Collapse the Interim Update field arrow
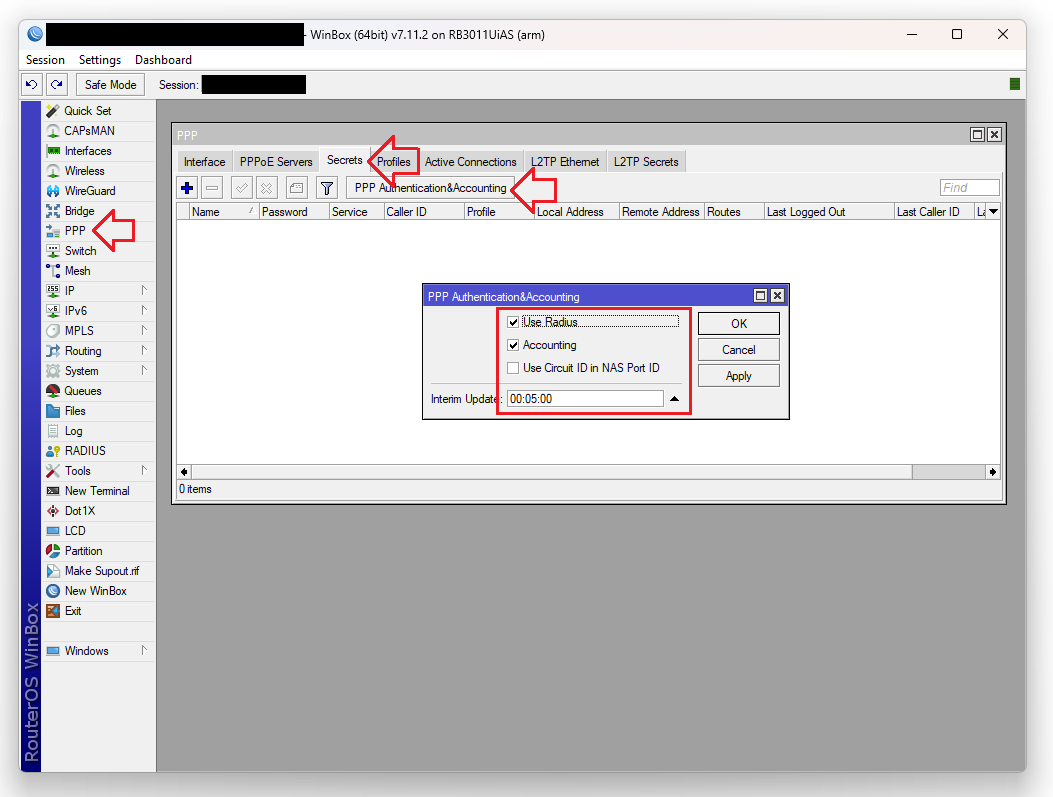This screenshot has height=797, width=1053. coord(674,399)
